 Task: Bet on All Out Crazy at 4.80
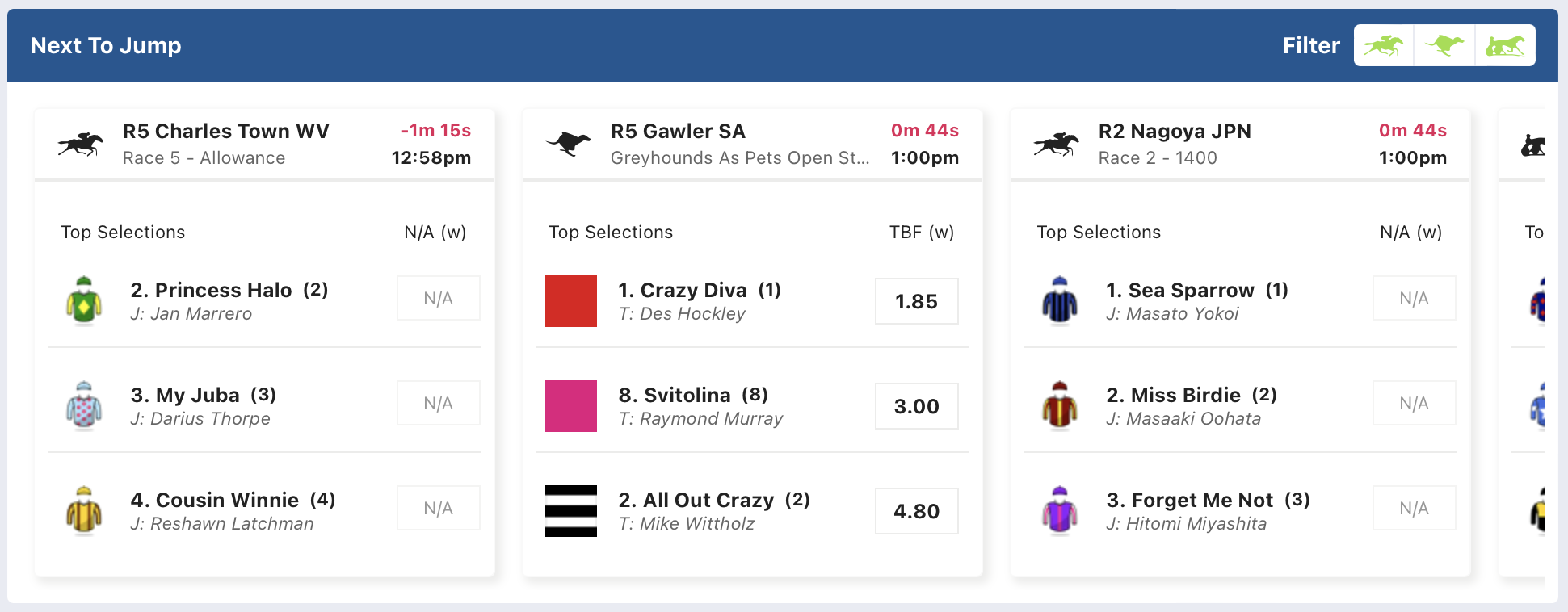[x=917, y=511]
